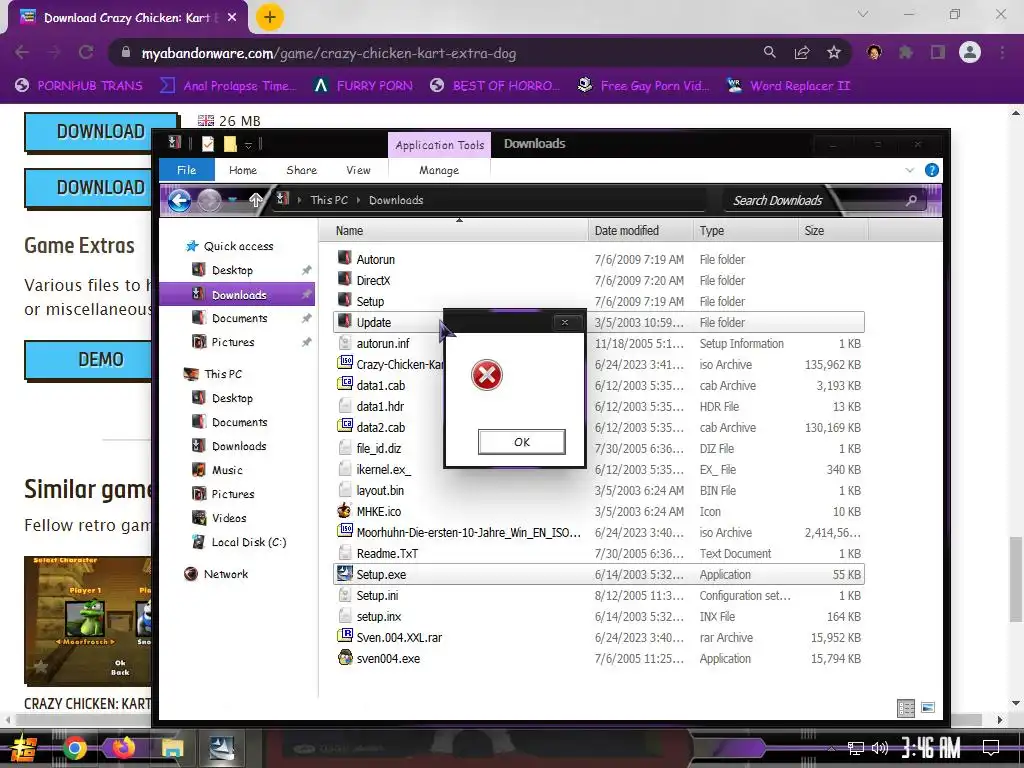Close the error dialog with its X

click(x=565, y=322)
